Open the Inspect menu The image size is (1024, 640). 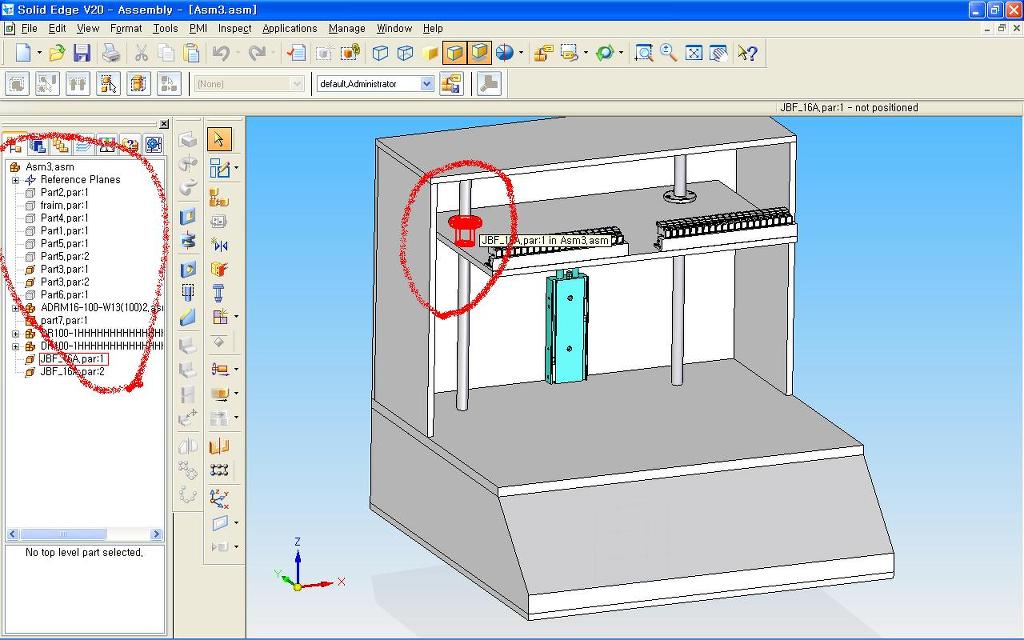coord(235,28)
